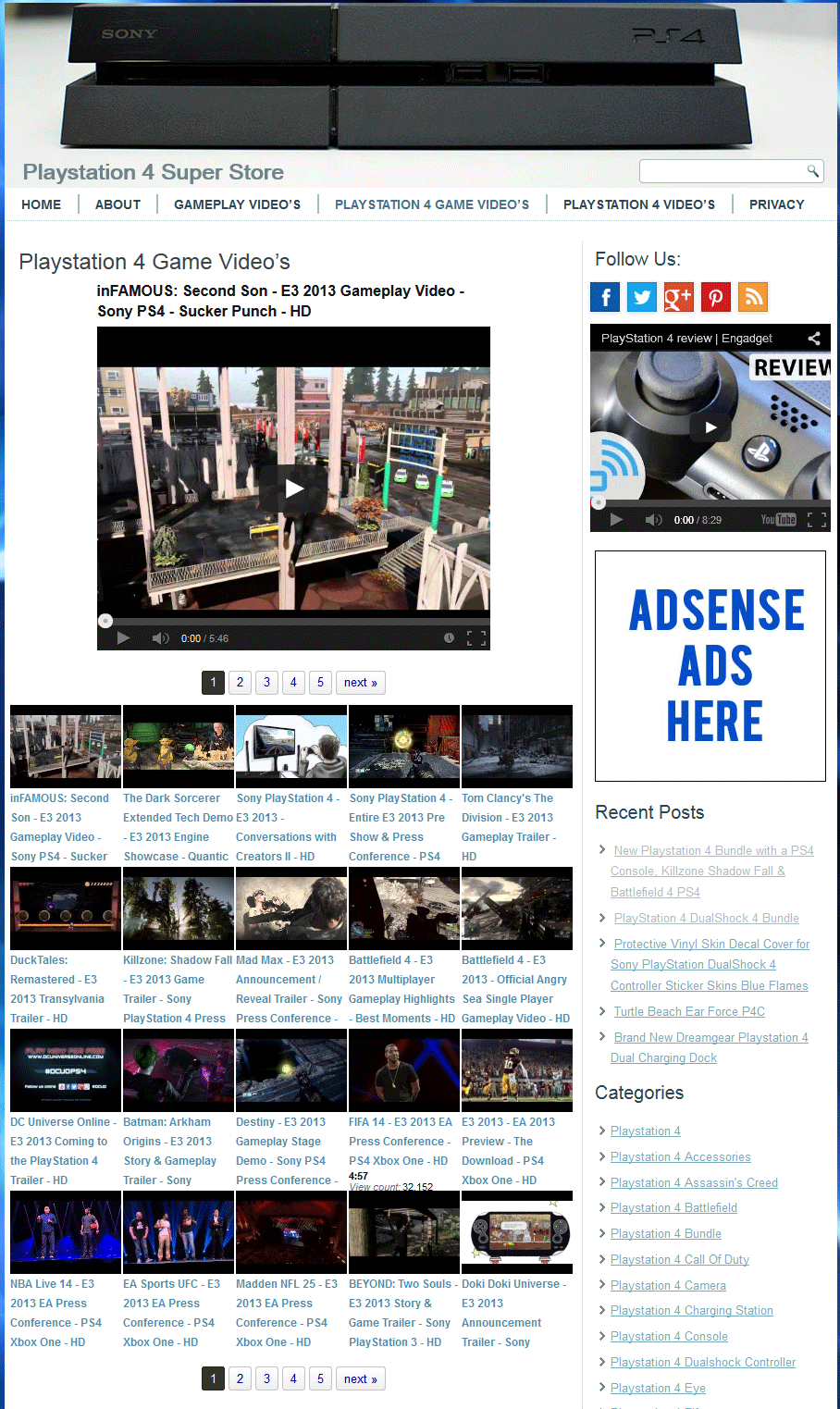Image resolution: width=840 pixels, height=1409 pixels.
Task: Click small play icon in Engadget player bar
Action: tap(616, 520)
